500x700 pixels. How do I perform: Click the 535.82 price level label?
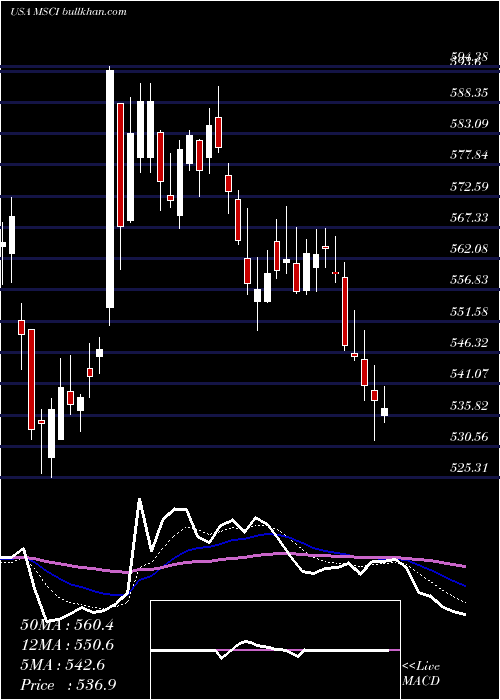pyautogui.click(x=469, y=405)
